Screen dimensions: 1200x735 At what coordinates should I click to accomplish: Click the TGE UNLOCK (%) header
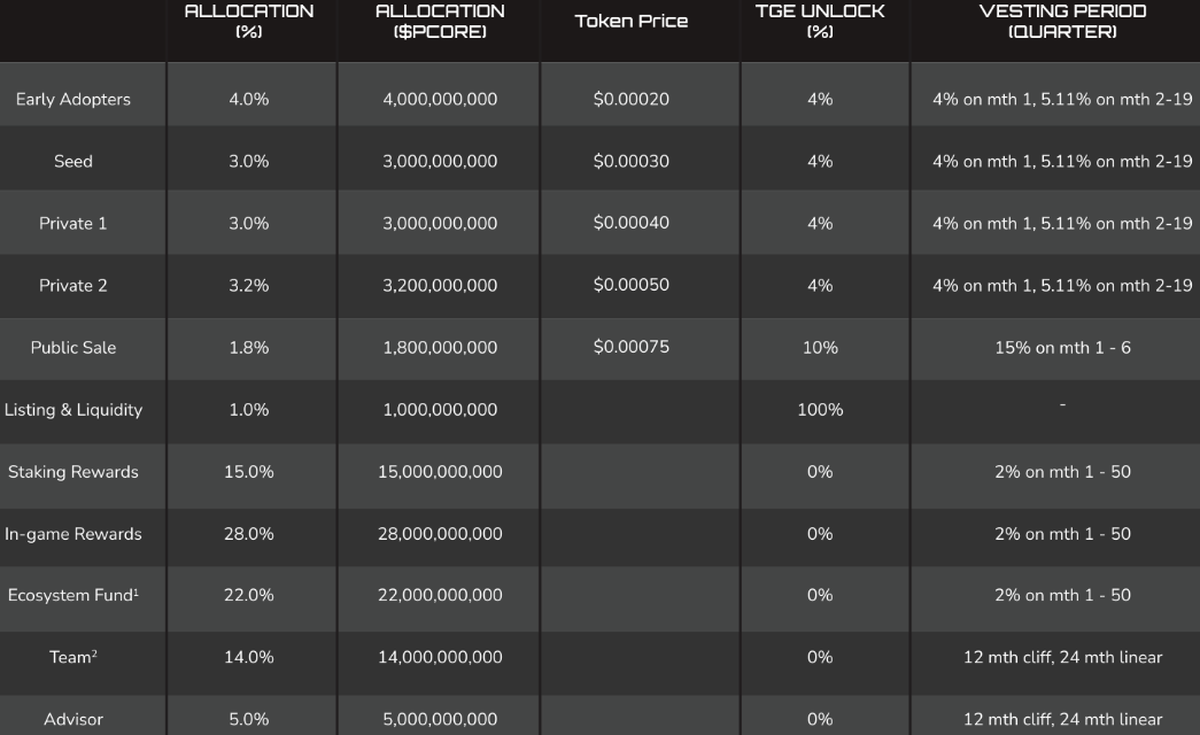820,21
